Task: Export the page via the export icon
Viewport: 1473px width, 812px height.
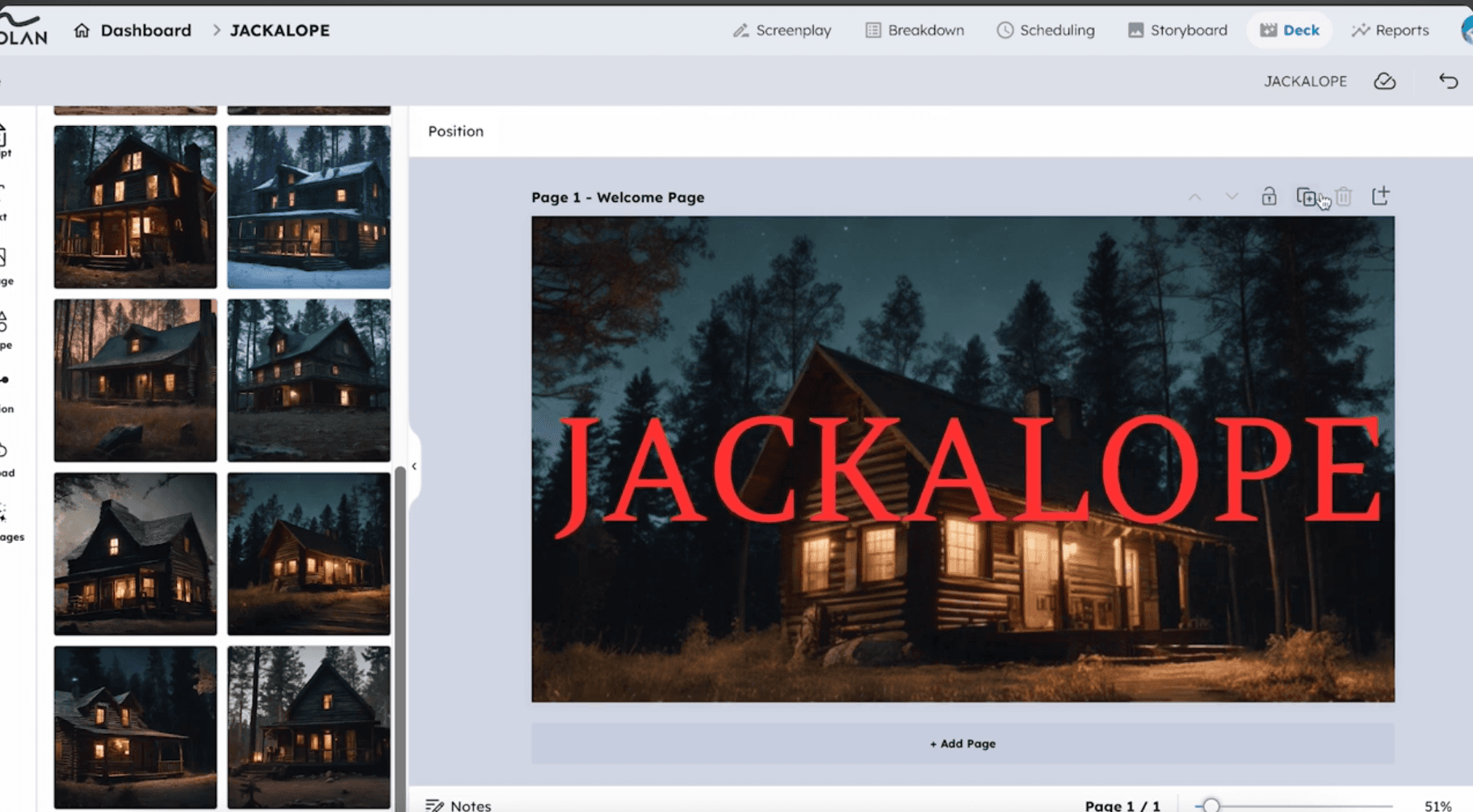Action: pos(1381,197)
